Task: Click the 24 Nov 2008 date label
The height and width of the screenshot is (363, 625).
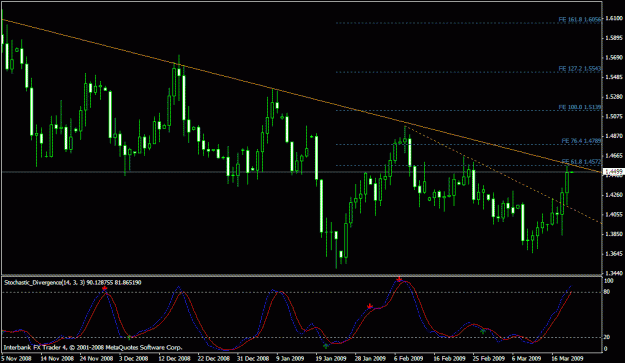Action: pyautogui.click(x=97, y=358)
